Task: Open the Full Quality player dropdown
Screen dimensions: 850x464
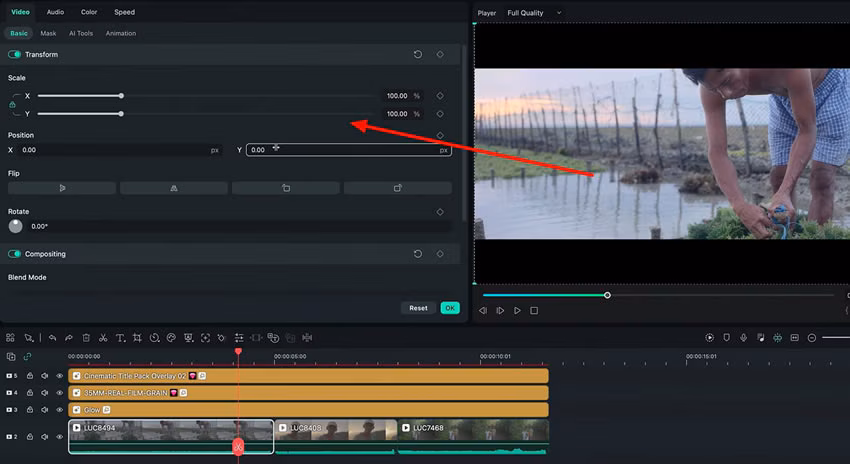Action: point(534,12)
